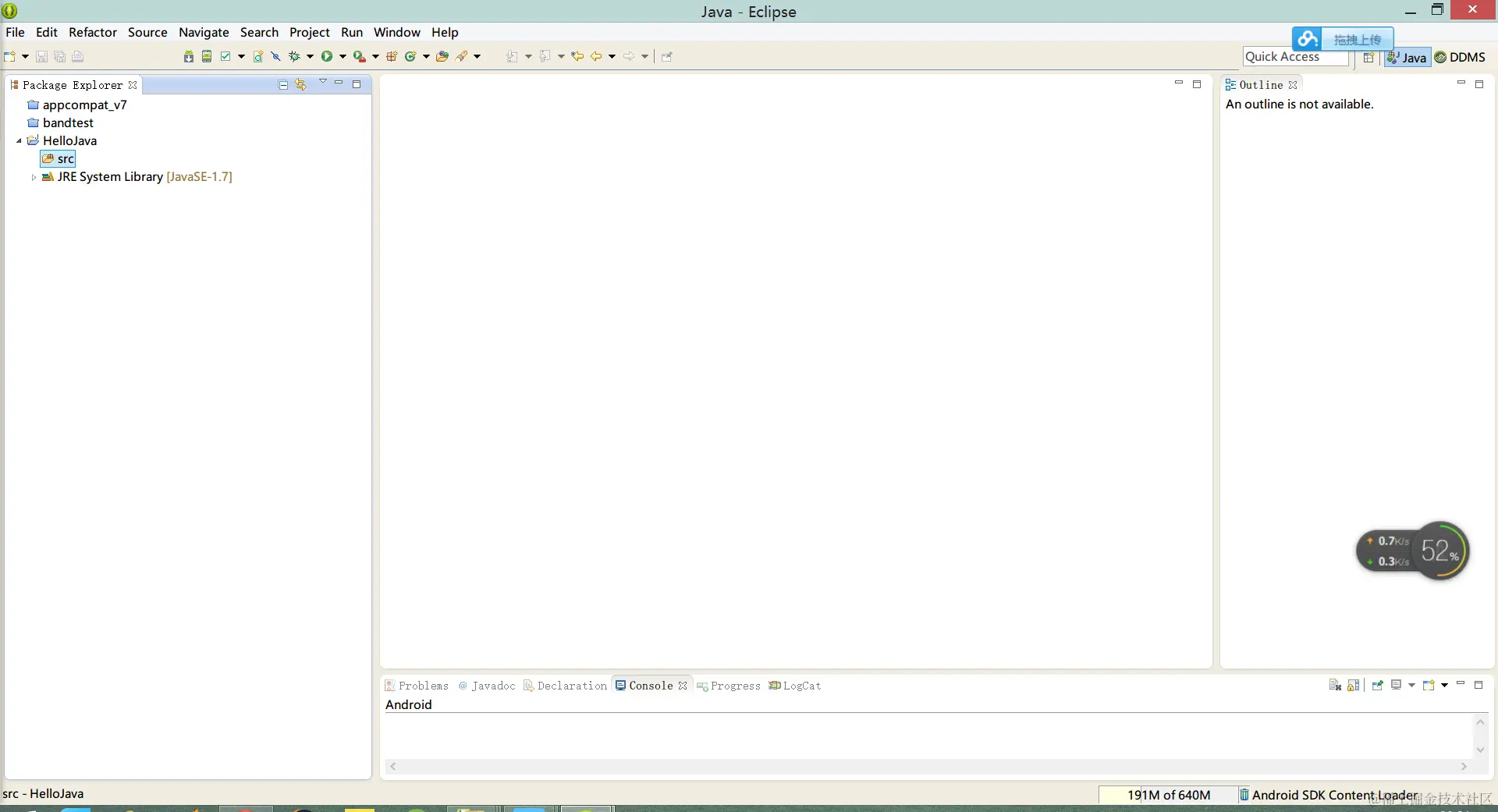Image resolution: width=1498 pixels, height=812 pixels.
Task: Click the New file toolbar icon
Action: click(x=10, y=56)
